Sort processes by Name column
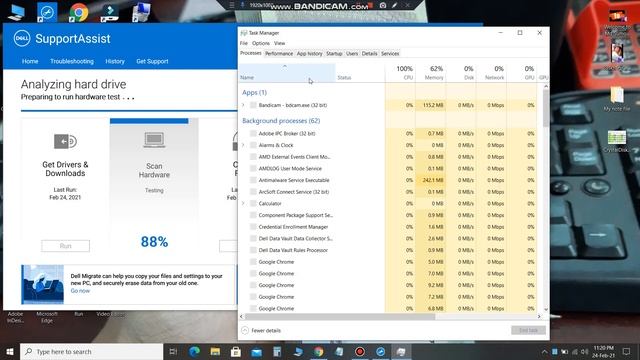640x360 pixels. 287,73
